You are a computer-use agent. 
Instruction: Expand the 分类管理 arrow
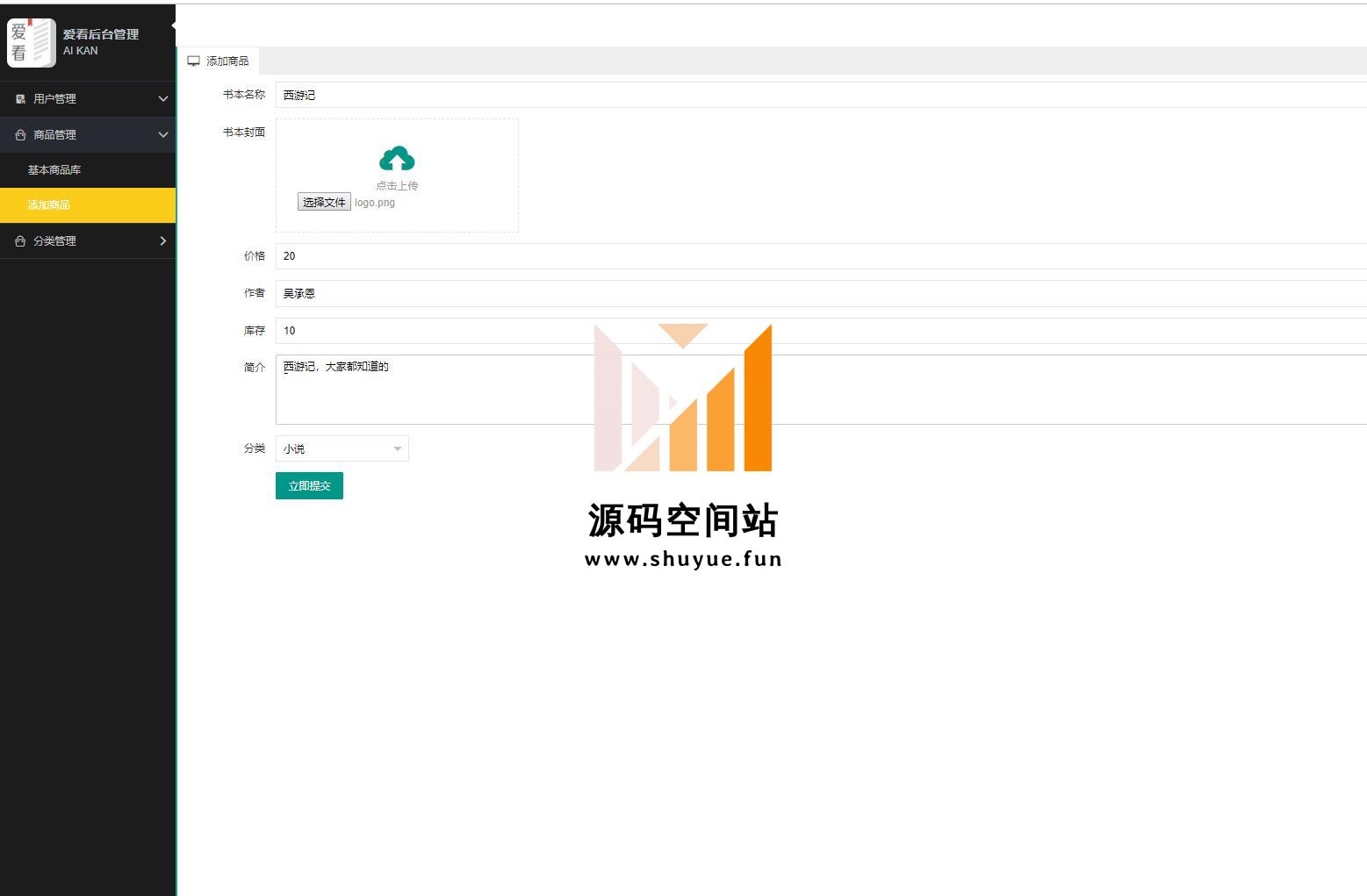click(162, 241)
